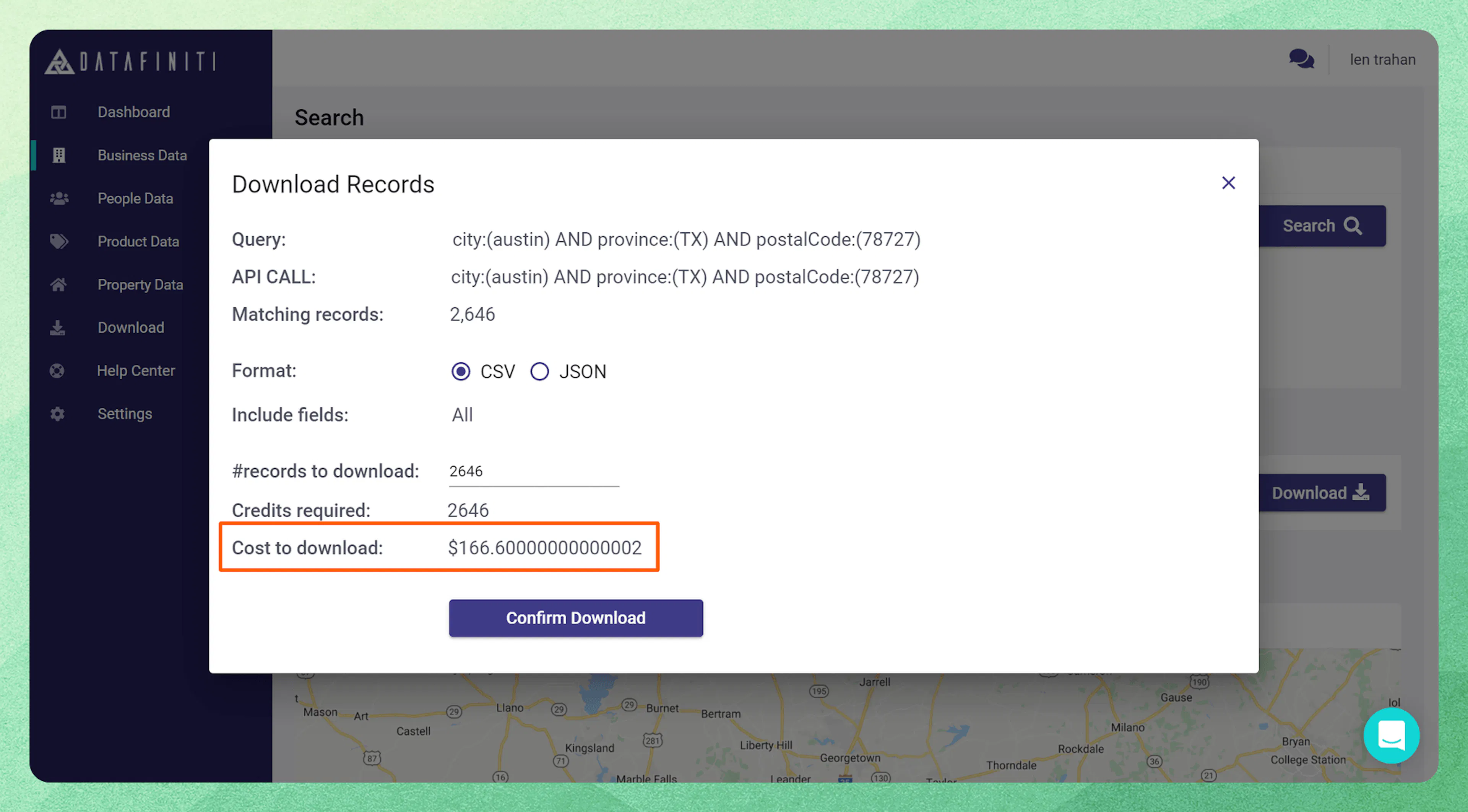Click the records to download input field

(x=533, y=471)
